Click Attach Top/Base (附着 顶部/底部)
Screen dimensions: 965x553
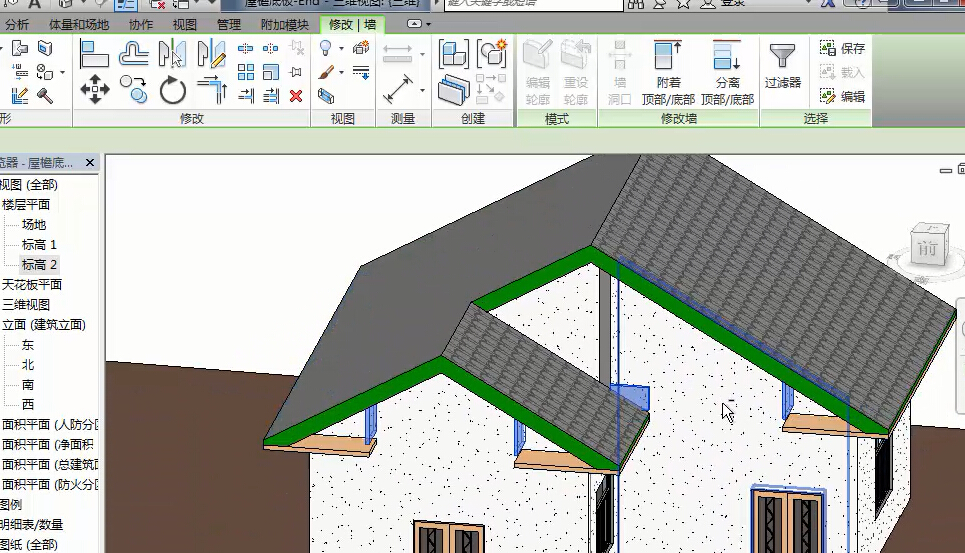click(x=668, y=72)
